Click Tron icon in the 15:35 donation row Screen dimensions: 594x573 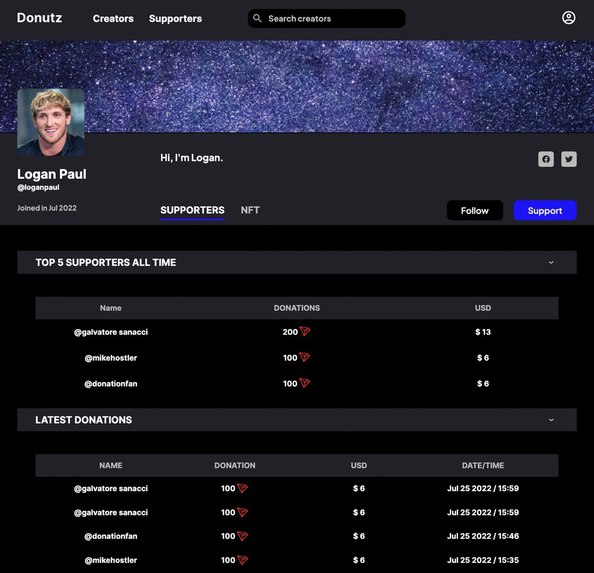point(242,560)
